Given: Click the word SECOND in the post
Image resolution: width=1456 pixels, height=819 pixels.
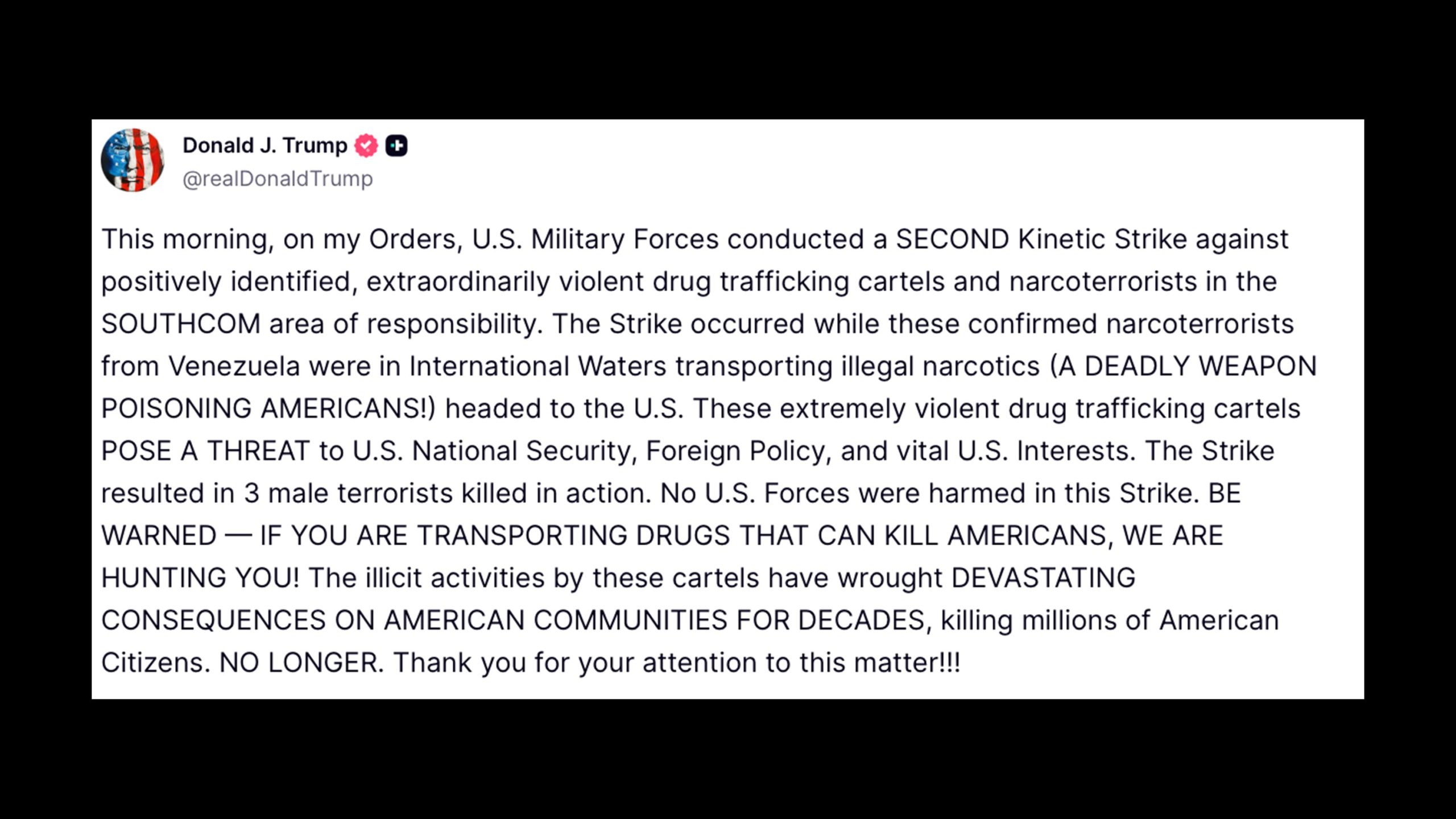Looking at the screenshot, I should point(952,239).
